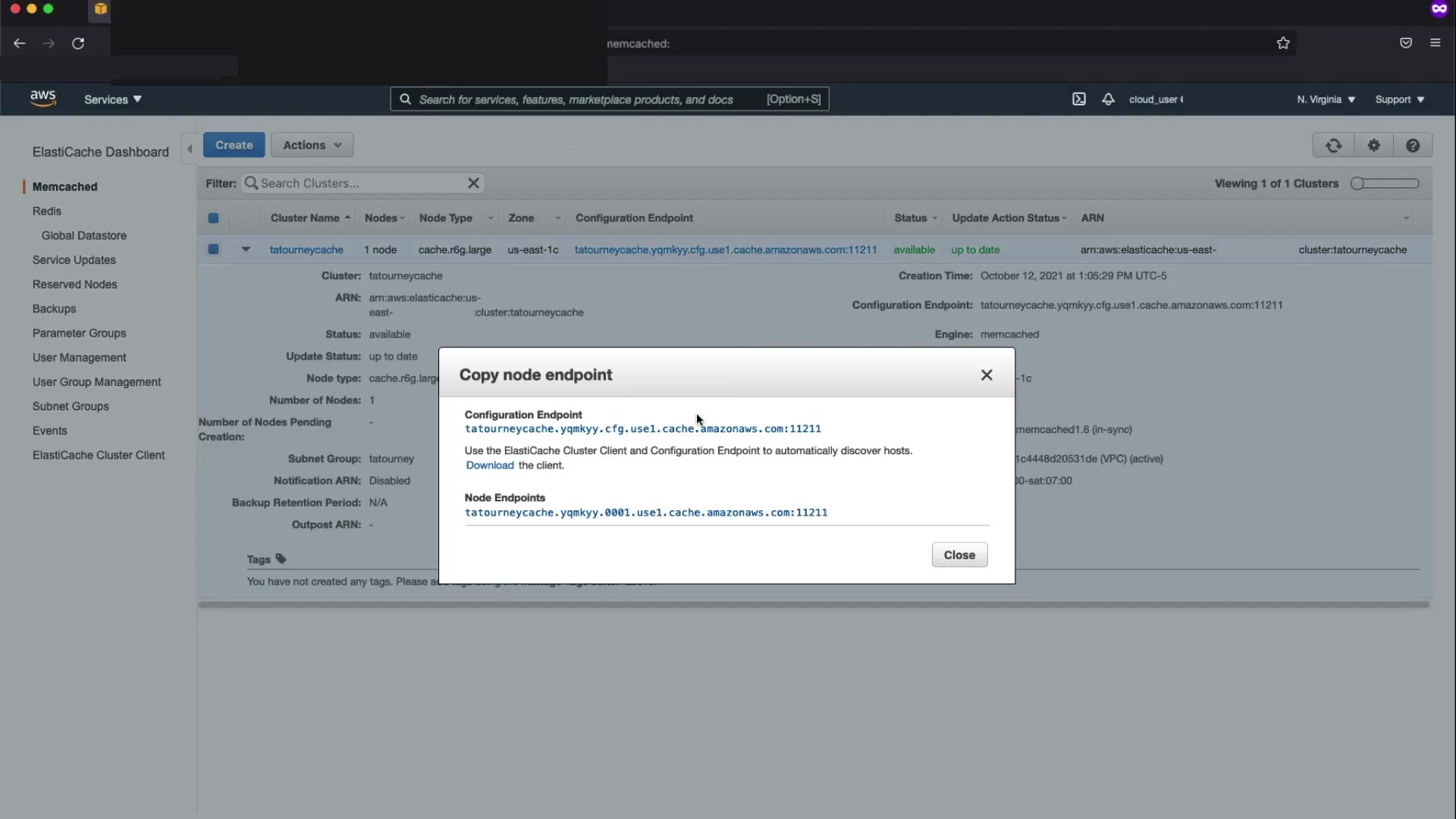Click the Close button in dialog

click(x=959, y=555)
